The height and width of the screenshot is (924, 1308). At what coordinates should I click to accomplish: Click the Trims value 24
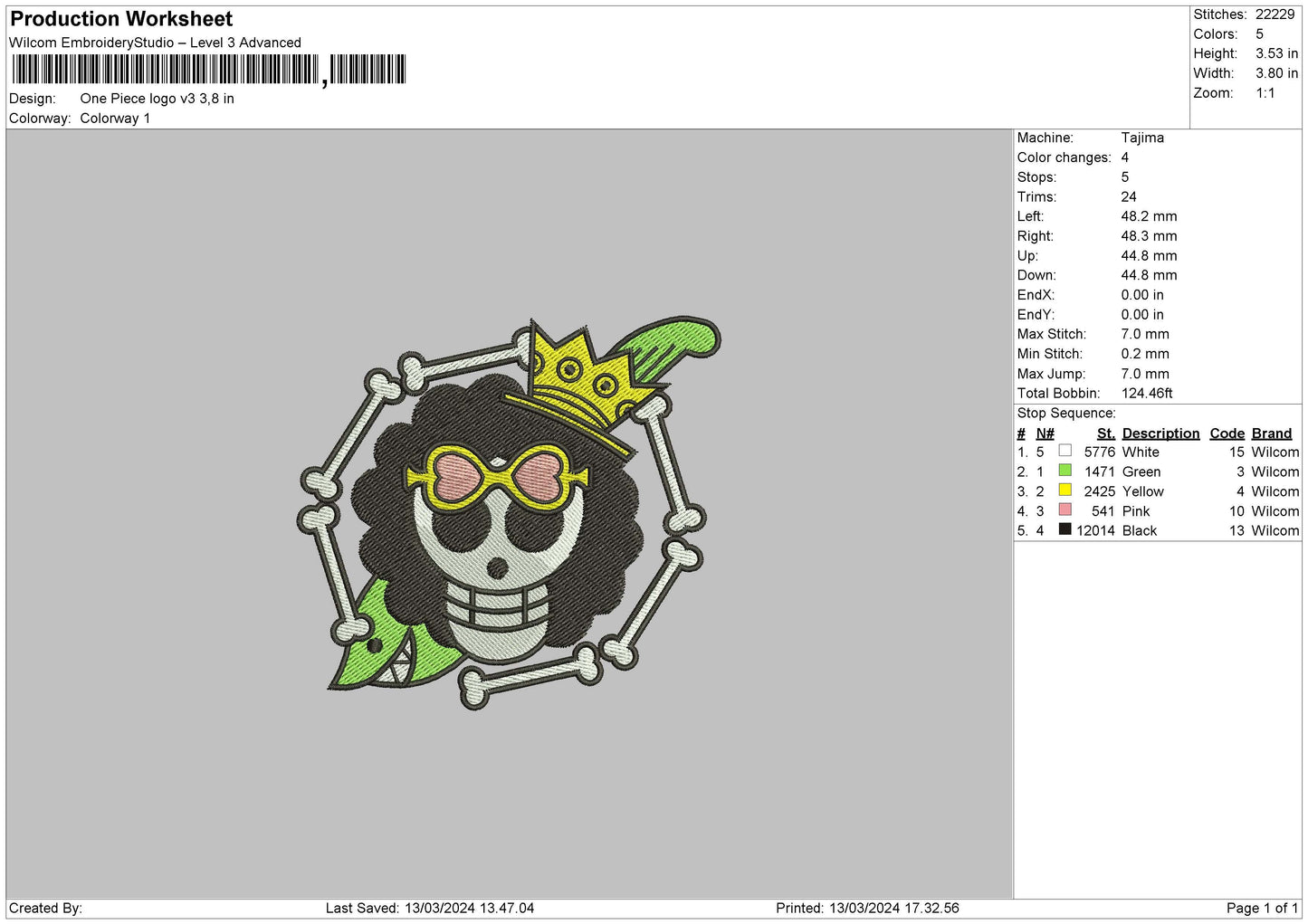(x=1129, y=196)
